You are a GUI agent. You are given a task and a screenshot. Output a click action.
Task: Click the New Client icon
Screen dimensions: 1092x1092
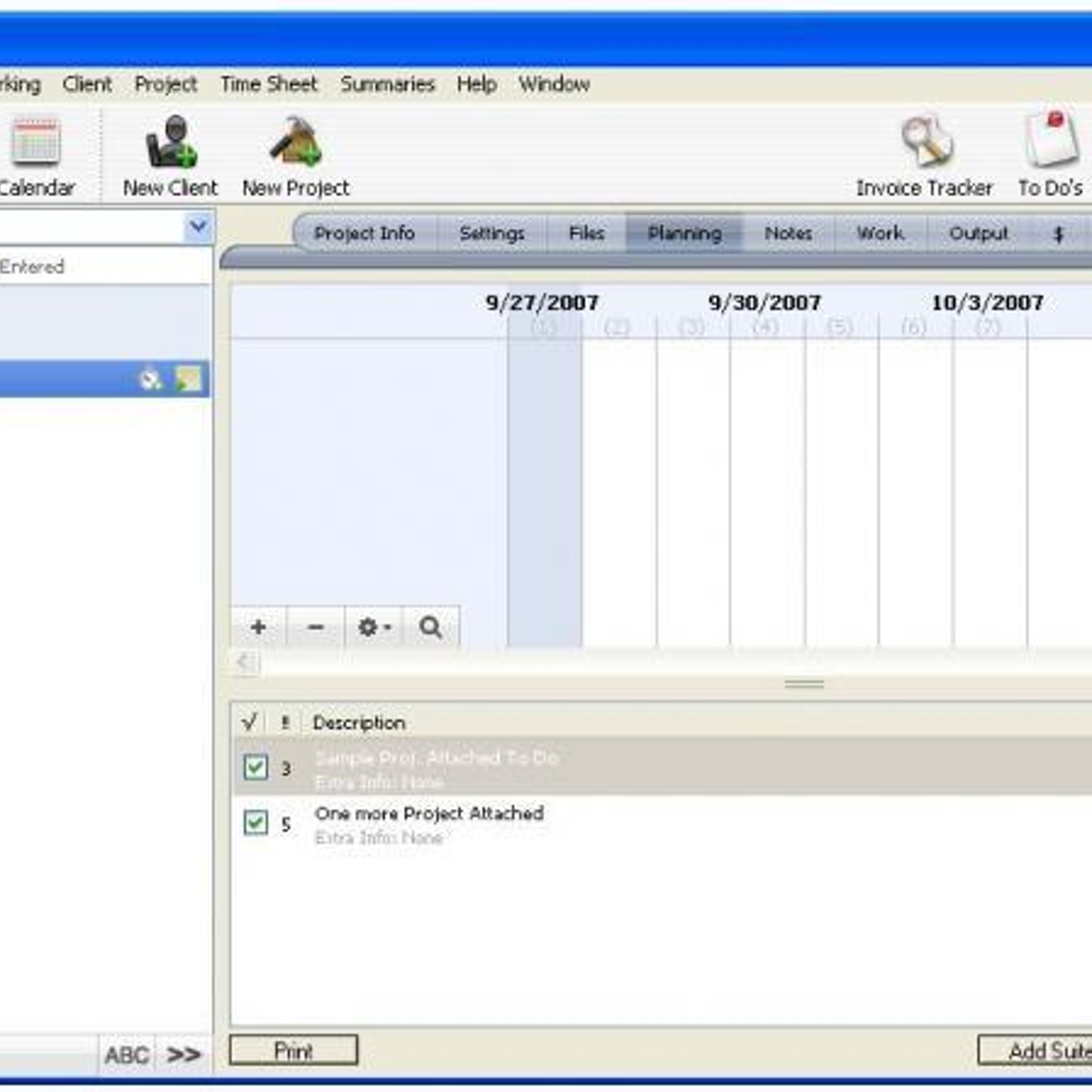(170, 143)
